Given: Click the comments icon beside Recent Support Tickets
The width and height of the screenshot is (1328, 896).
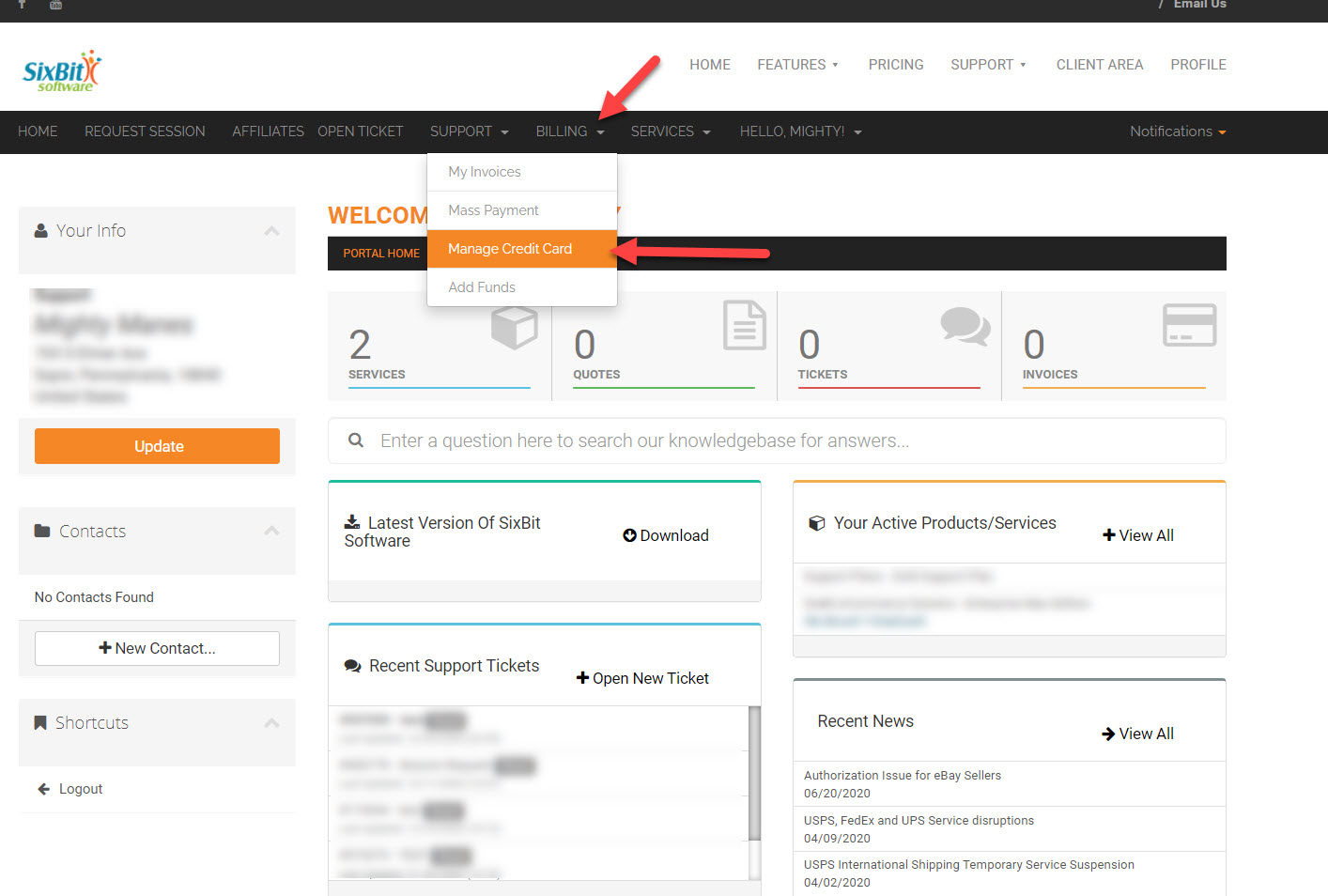Looking at the screenshot, I should click(x=353, y=666).
